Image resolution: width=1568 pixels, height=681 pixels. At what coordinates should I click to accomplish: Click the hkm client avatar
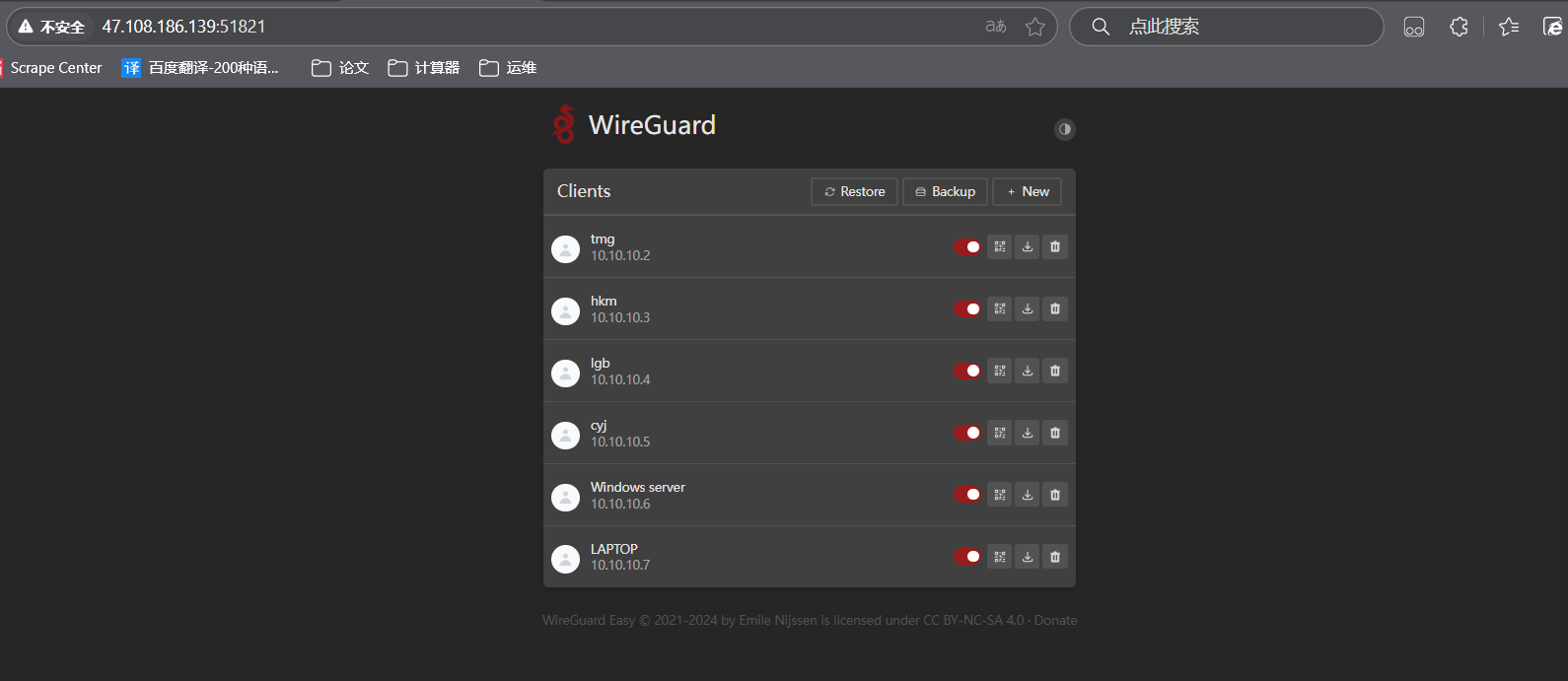point(565,311)
